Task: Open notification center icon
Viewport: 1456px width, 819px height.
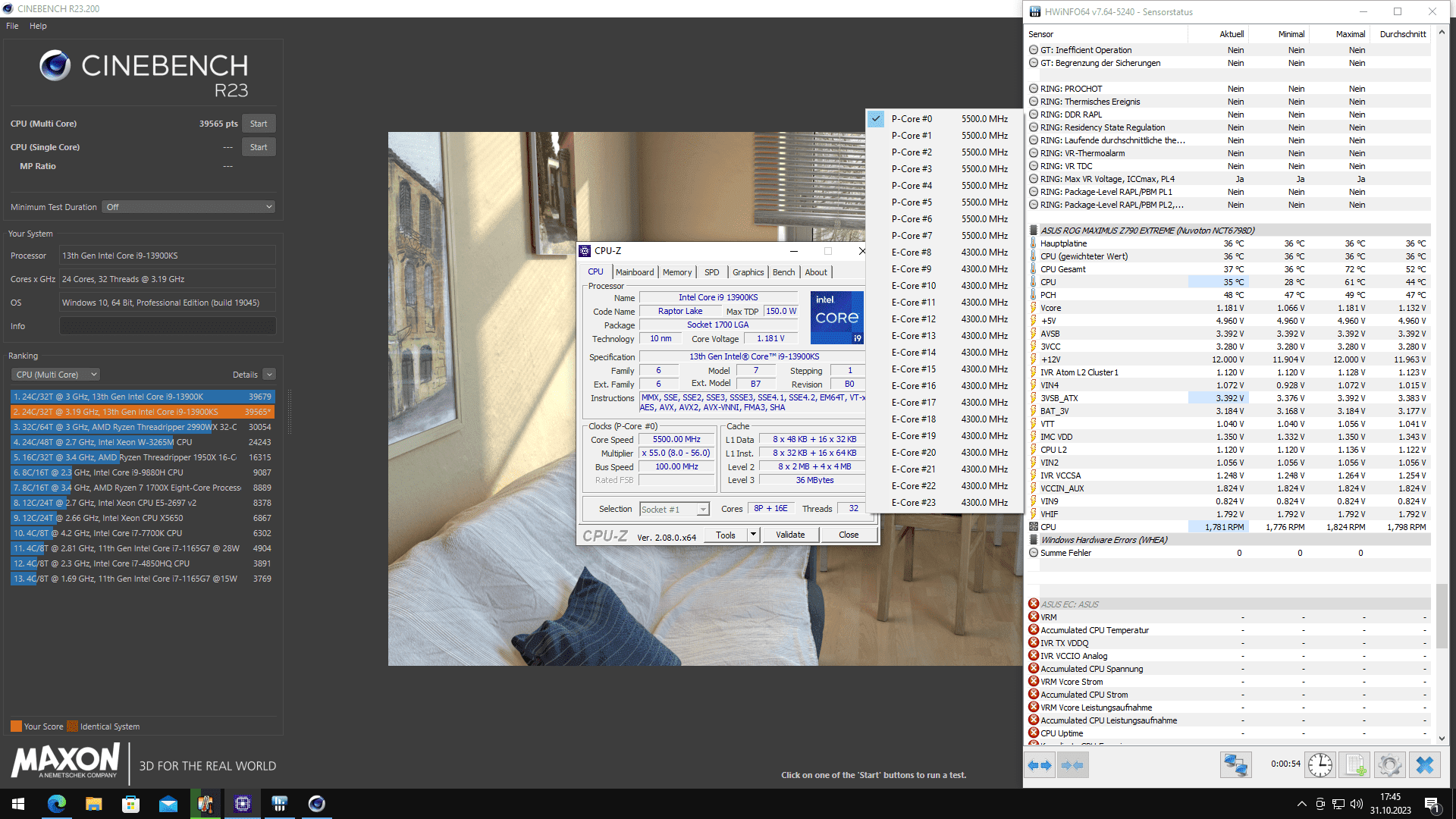Action: pos(1432,804)
